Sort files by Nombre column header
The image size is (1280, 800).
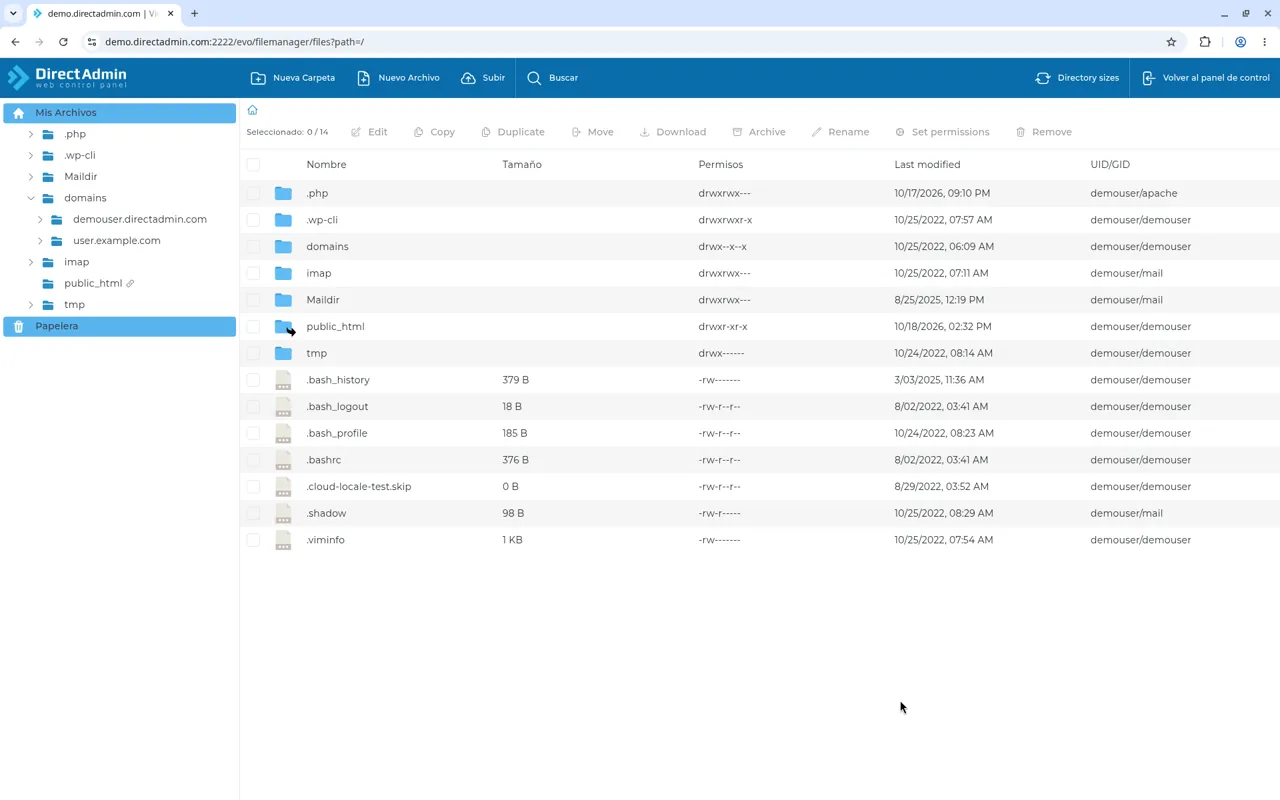point(326,165)
